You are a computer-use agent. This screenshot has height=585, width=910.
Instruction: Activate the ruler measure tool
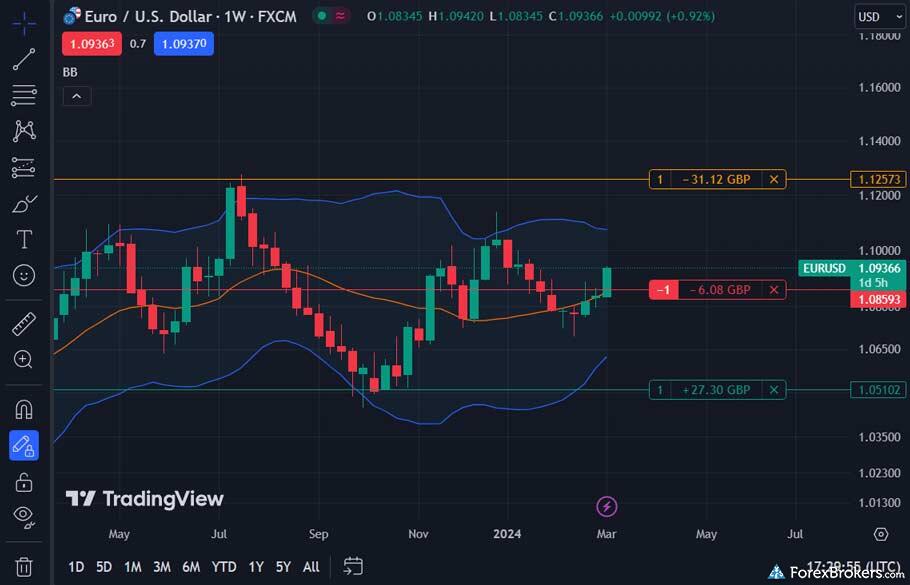tap(24, 323)
